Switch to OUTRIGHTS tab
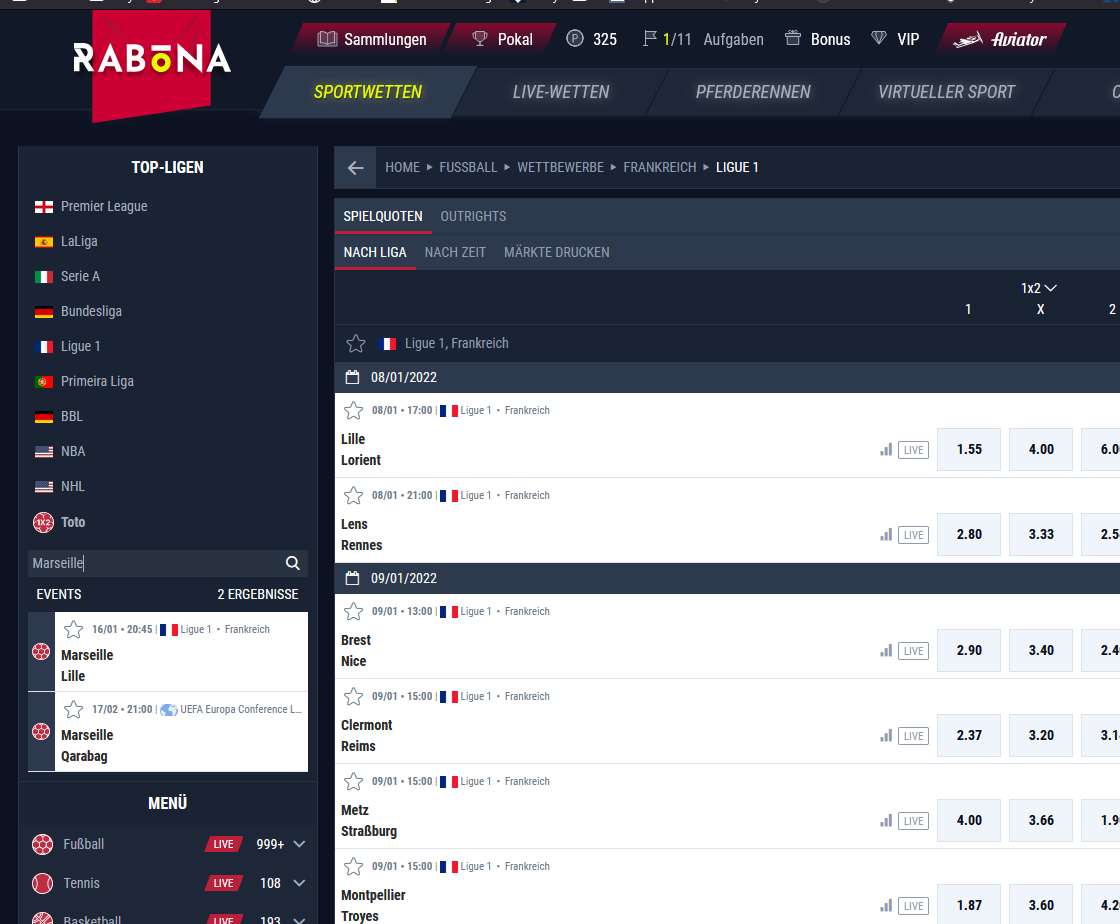 point(474,216)
